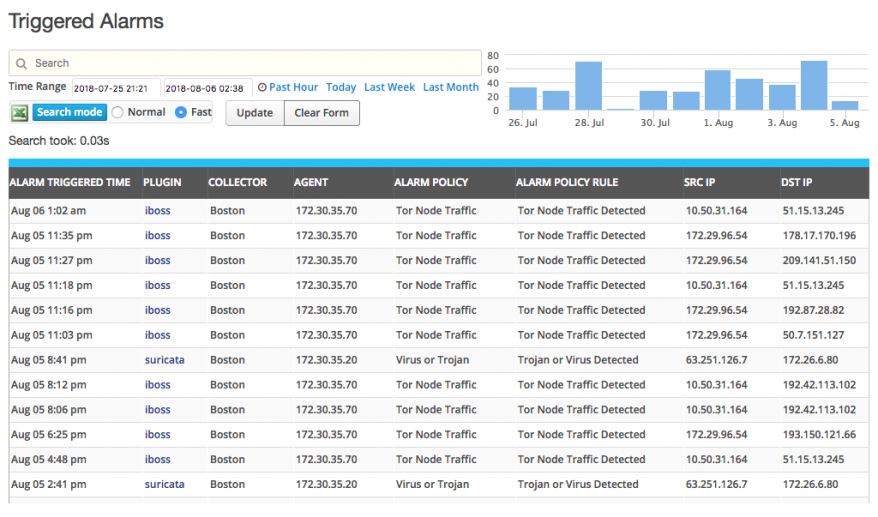The image size is (878, 517).
Task: Click the 'Aug 05 11:03 pm' time cell
Action: [52, 335]
